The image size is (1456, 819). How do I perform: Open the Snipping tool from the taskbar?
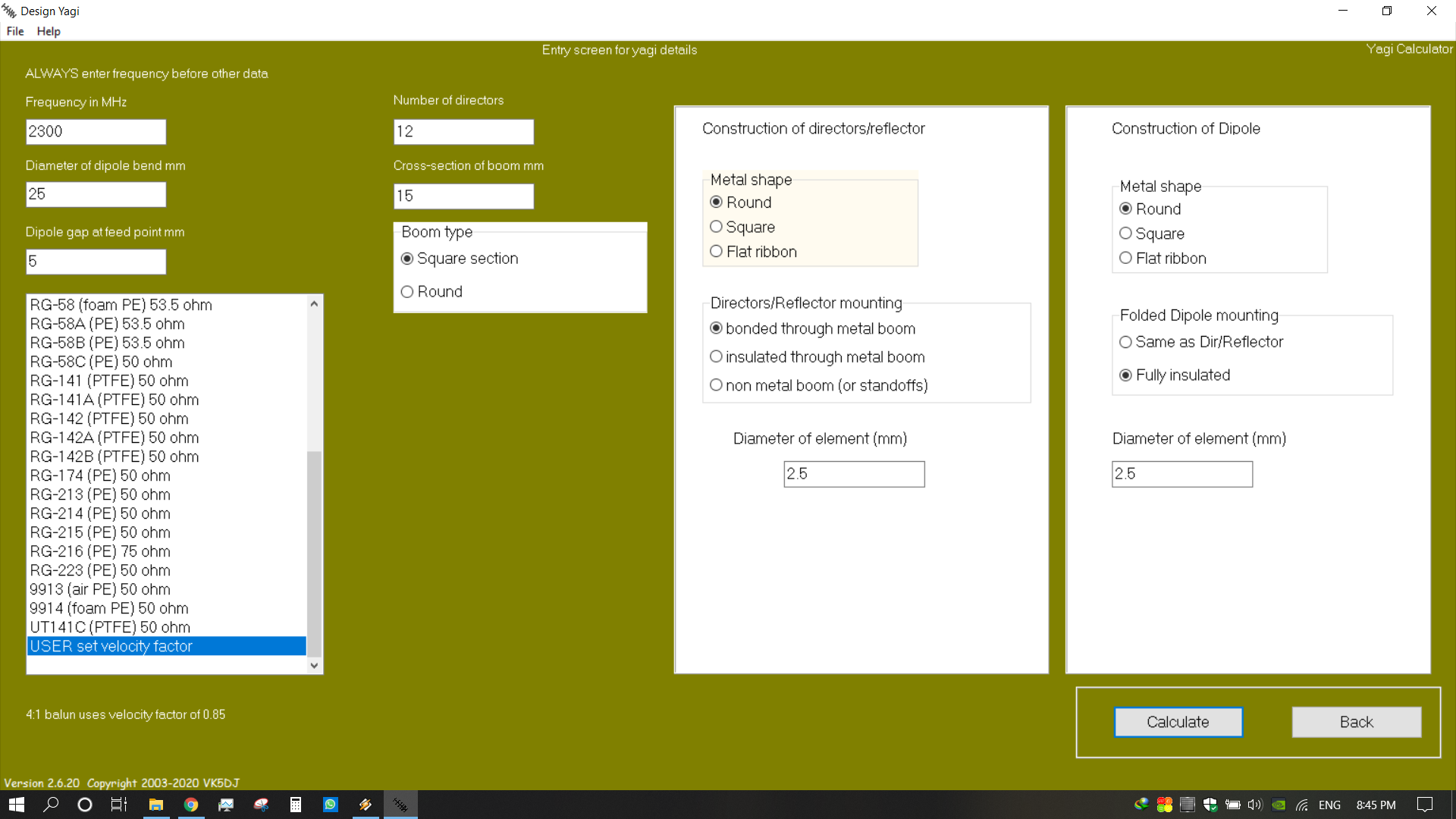(x=261, y=805)
